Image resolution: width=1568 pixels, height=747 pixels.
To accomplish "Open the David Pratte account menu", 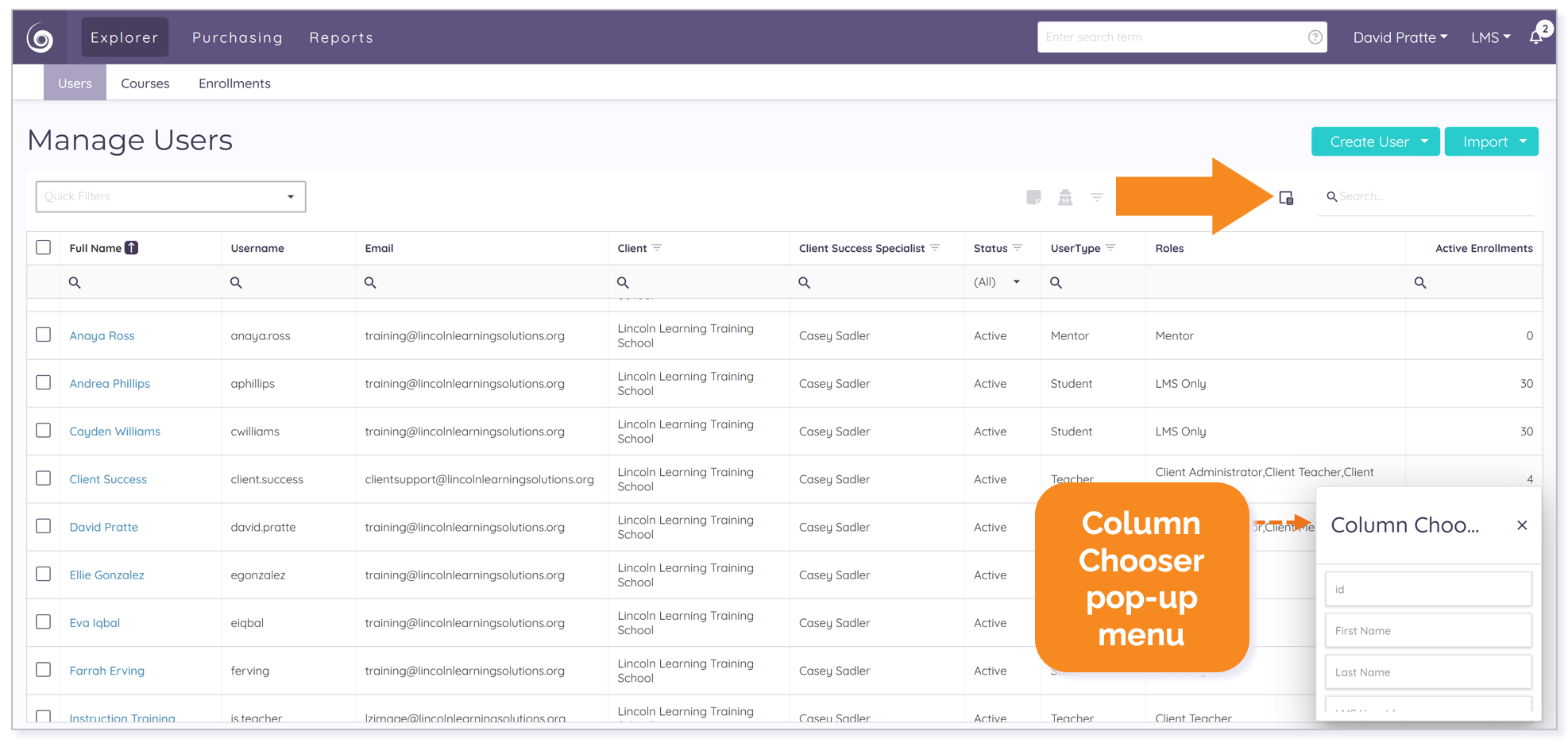I will [1400, 37].
